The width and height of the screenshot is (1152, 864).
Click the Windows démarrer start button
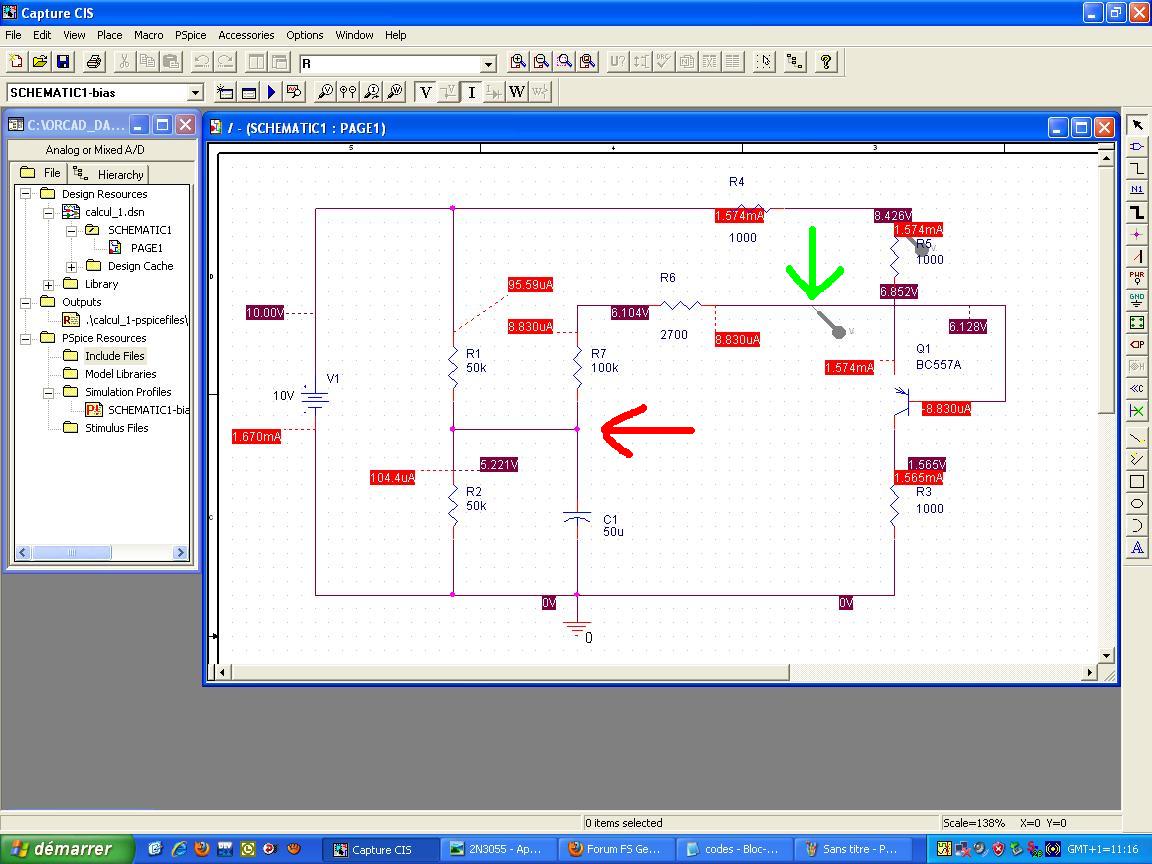[x=67, y=849]
